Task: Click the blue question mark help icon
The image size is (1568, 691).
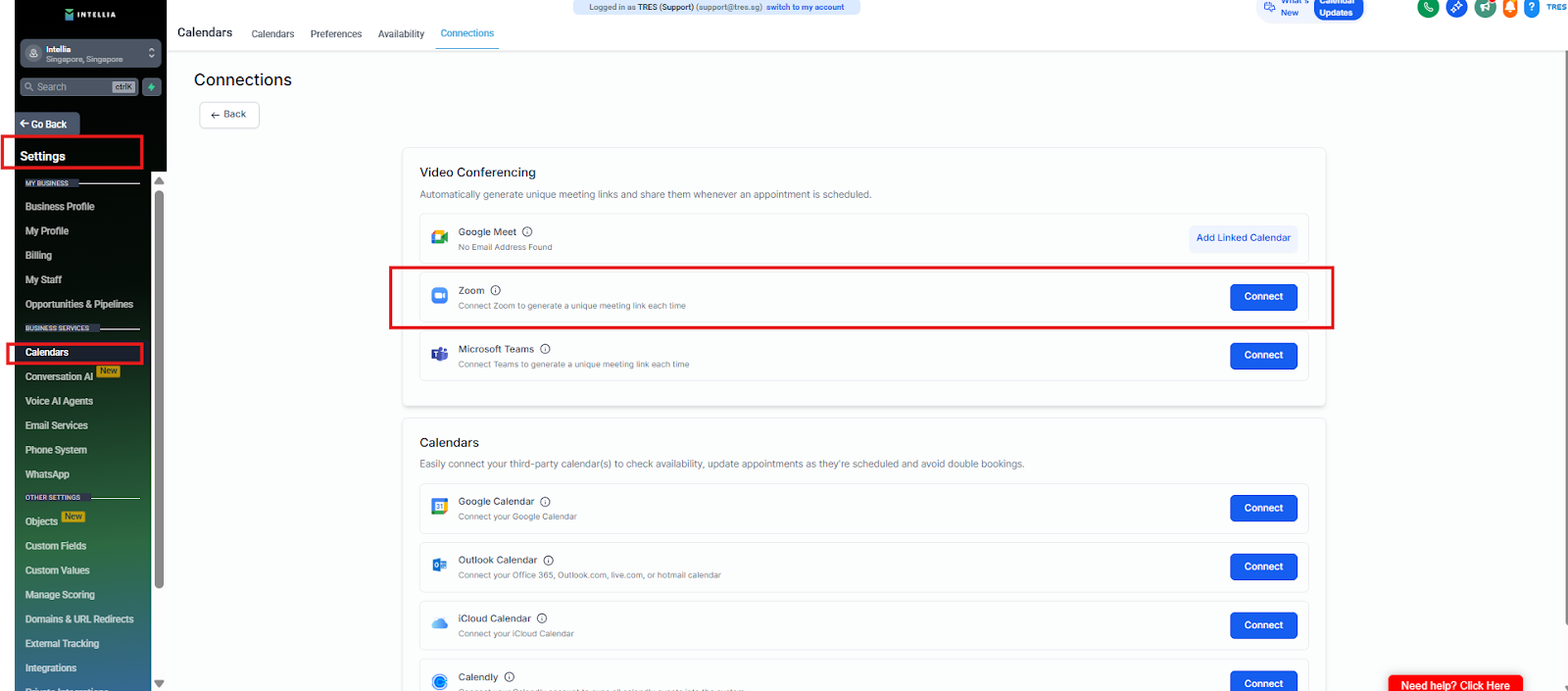Action: tap(1532, 8)
